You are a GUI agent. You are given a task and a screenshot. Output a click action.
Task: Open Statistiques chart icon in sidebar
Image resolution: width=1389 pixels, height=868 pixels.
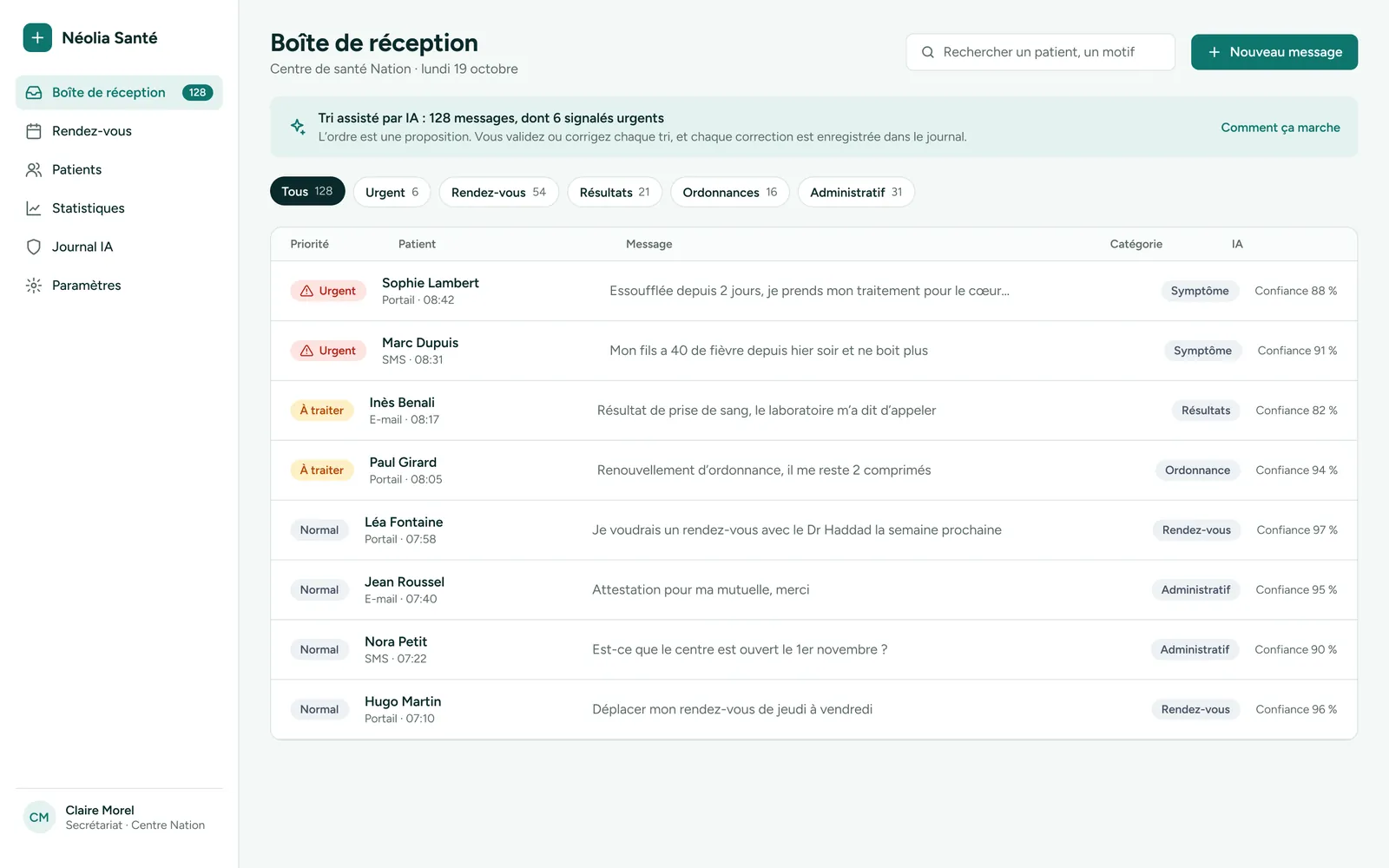[34, 208]
